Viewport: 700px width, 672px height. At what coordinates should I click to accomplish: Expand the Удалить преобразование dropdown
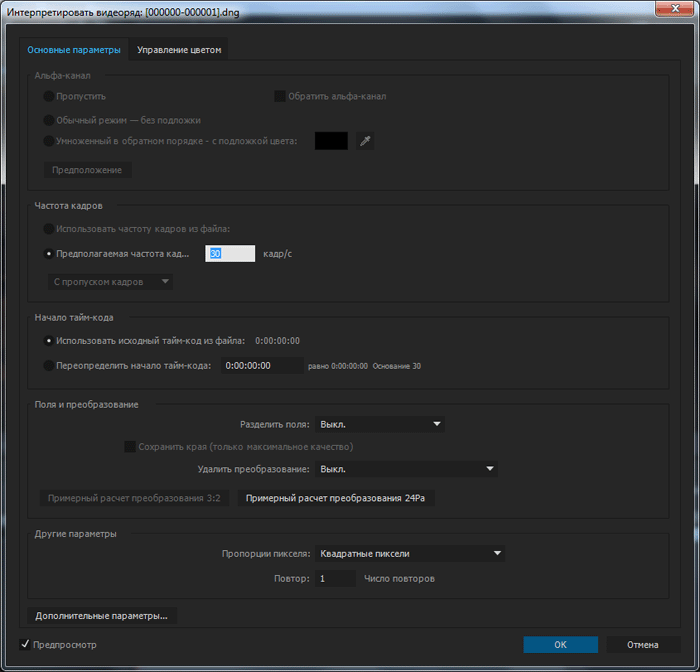[x=406, y=468]
